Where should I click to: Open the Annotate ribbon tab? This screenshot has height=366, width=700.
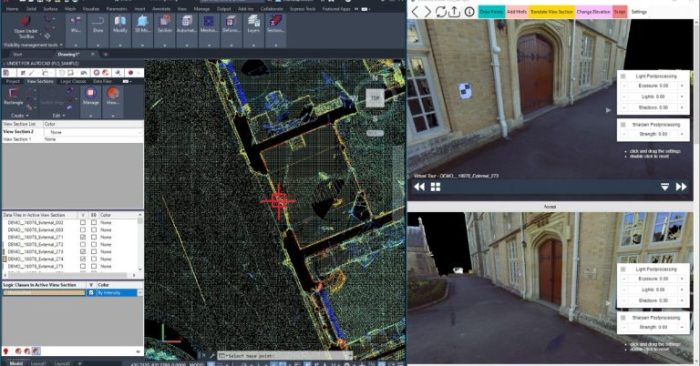point(162,8)
